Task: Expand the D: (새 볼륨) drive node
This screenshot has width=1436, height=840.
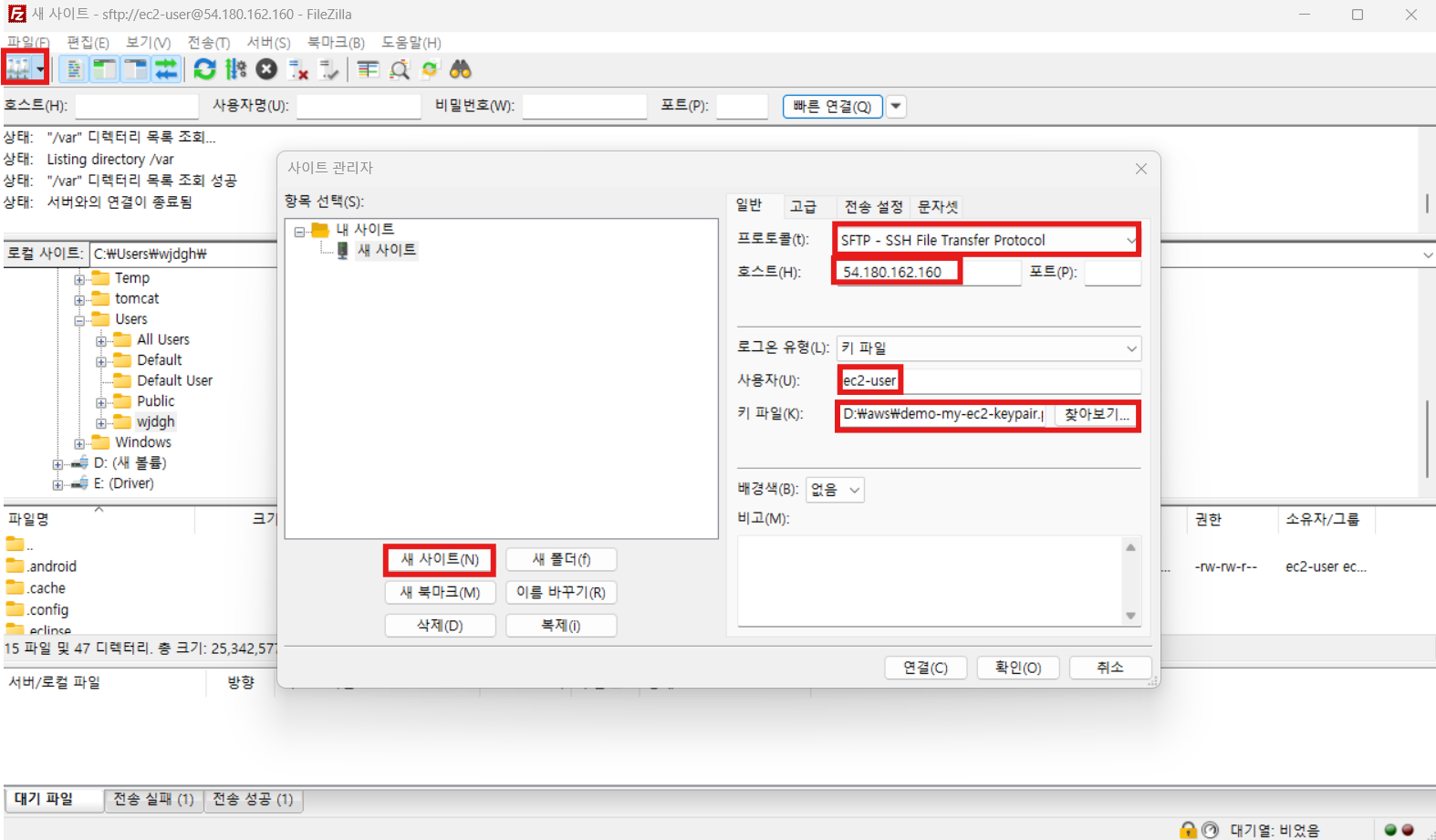Action: click(57, 464)
